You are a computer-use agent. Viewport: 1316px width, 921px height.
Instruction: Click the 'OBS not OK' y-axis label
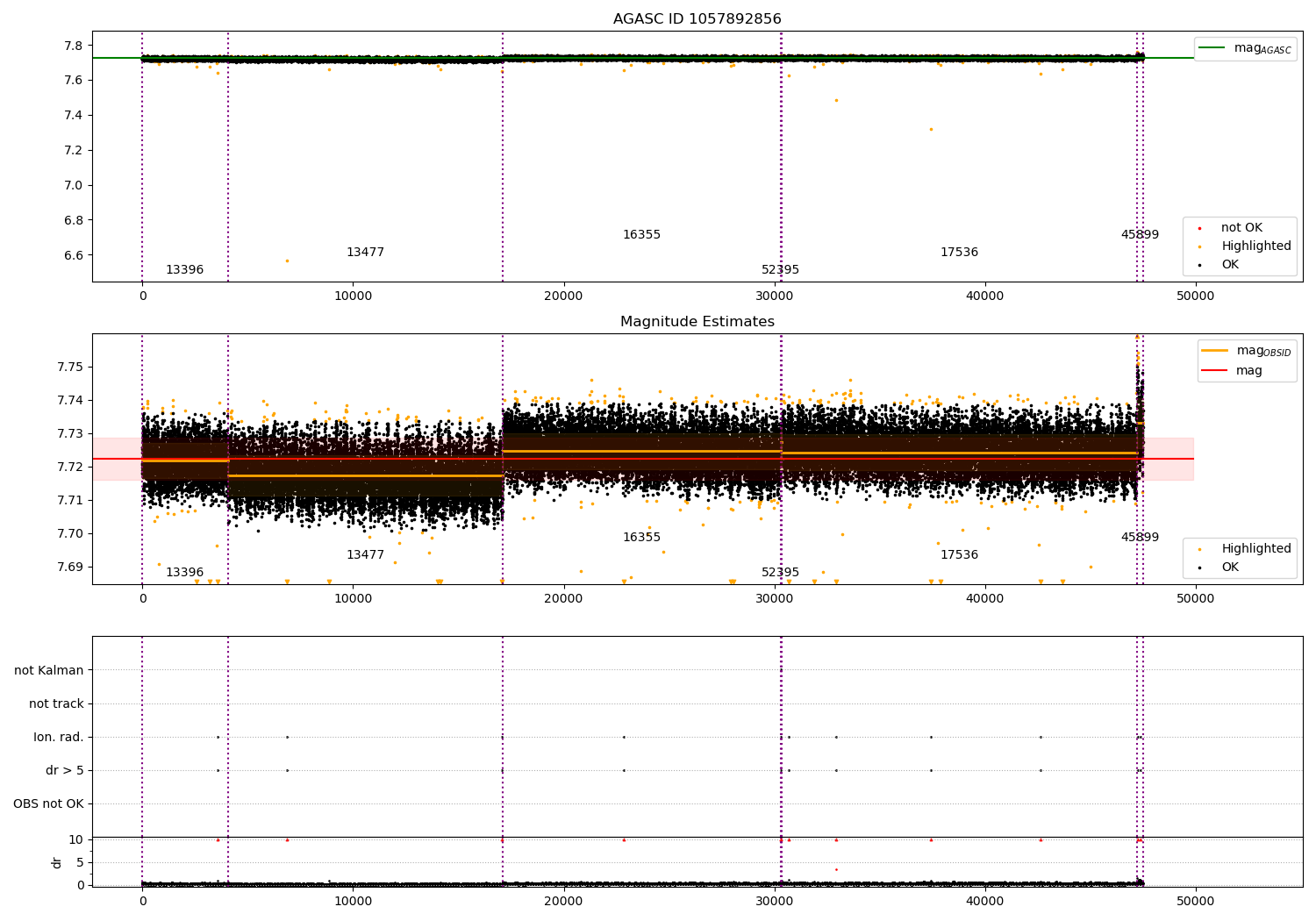click(x=48, y=803)
